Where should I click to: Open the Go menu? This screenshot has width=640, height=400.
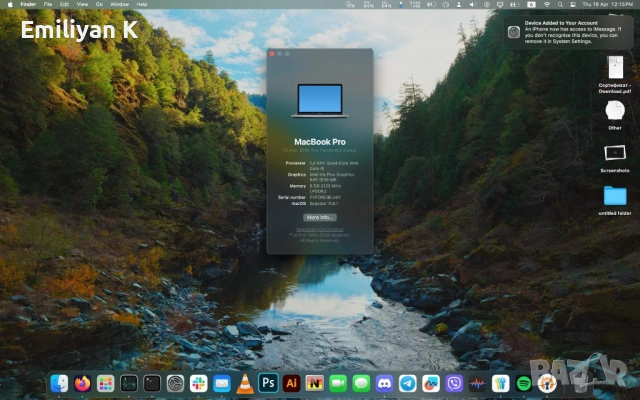pyautogui.click(x=99, y=4)
